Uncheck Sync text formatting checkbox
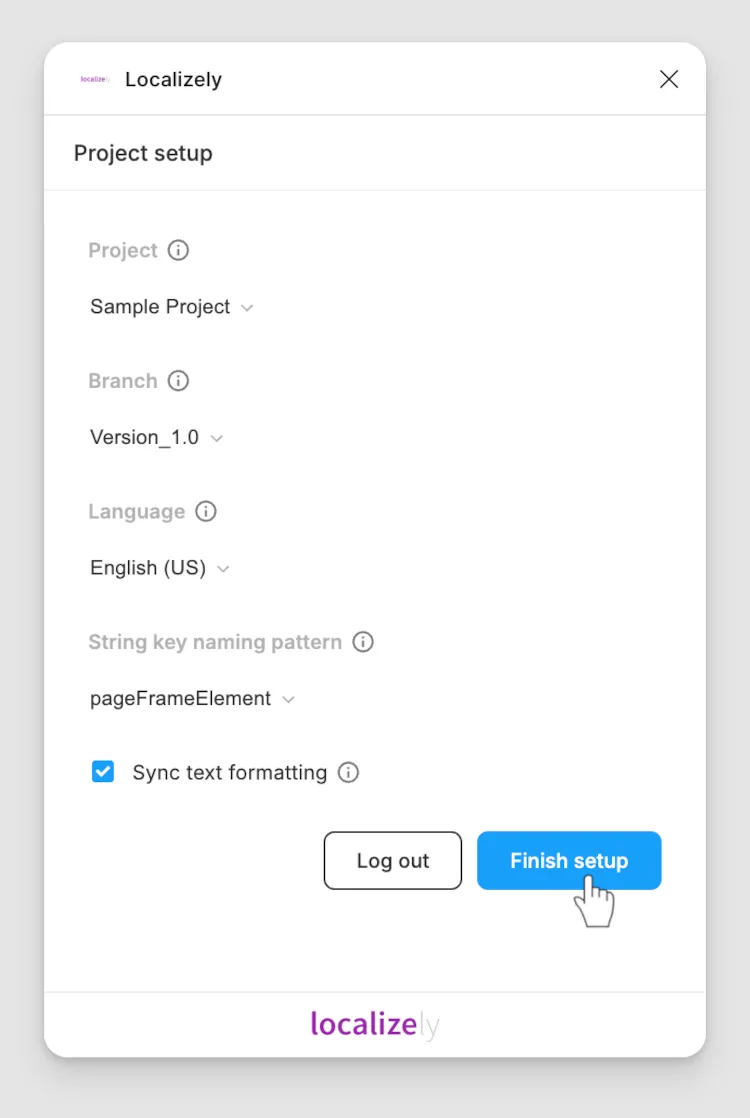The image size is (750, 1118). 103,771
